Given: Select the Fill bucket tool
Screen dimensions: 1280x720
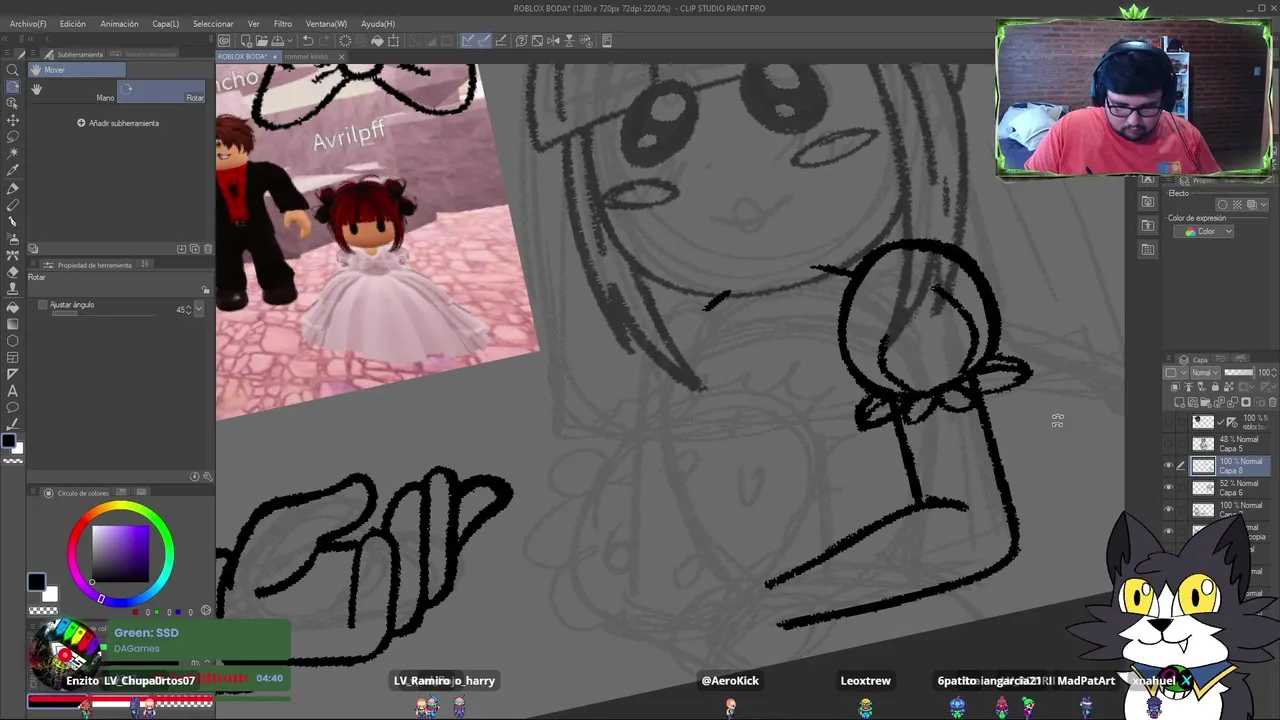Looking at the screenshot, I should (x=13, y=307).
